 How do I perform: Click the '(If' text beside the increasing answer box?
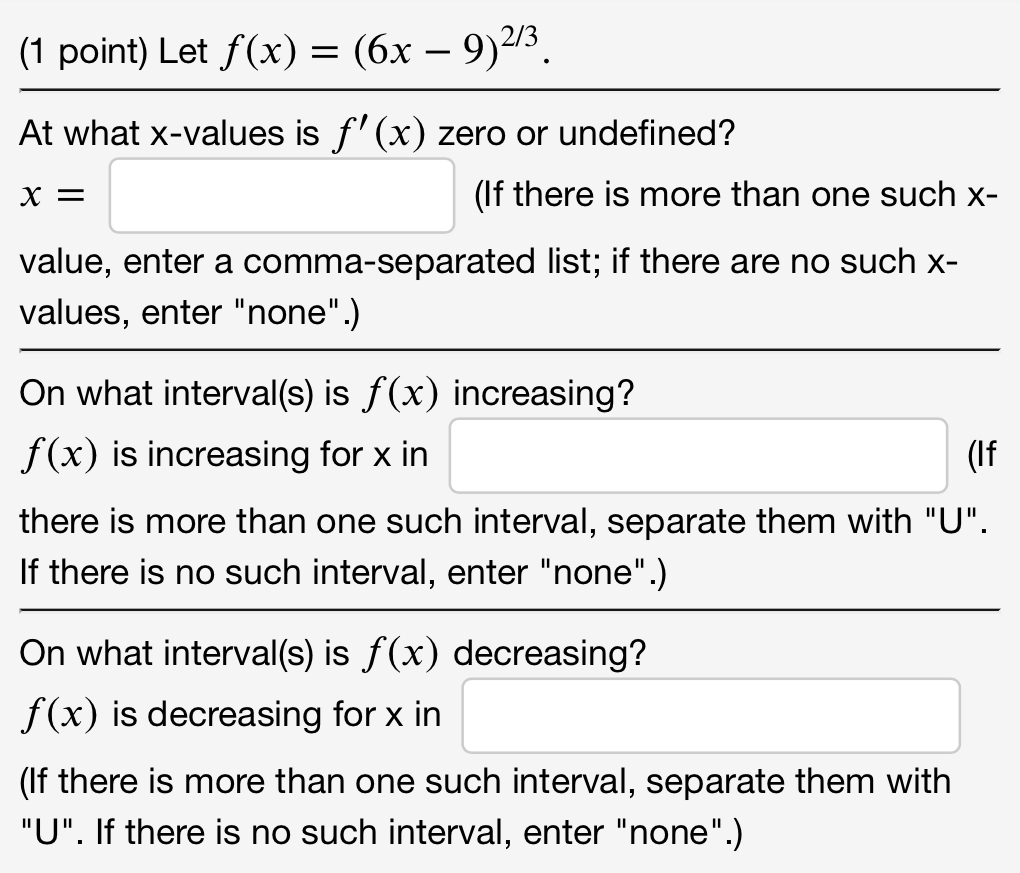984,454
